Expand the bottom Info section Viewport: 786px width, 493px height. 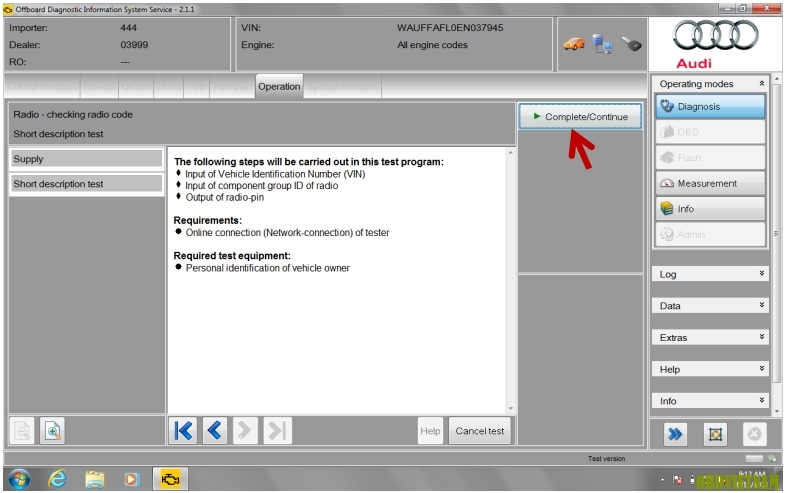click(710, 401)
